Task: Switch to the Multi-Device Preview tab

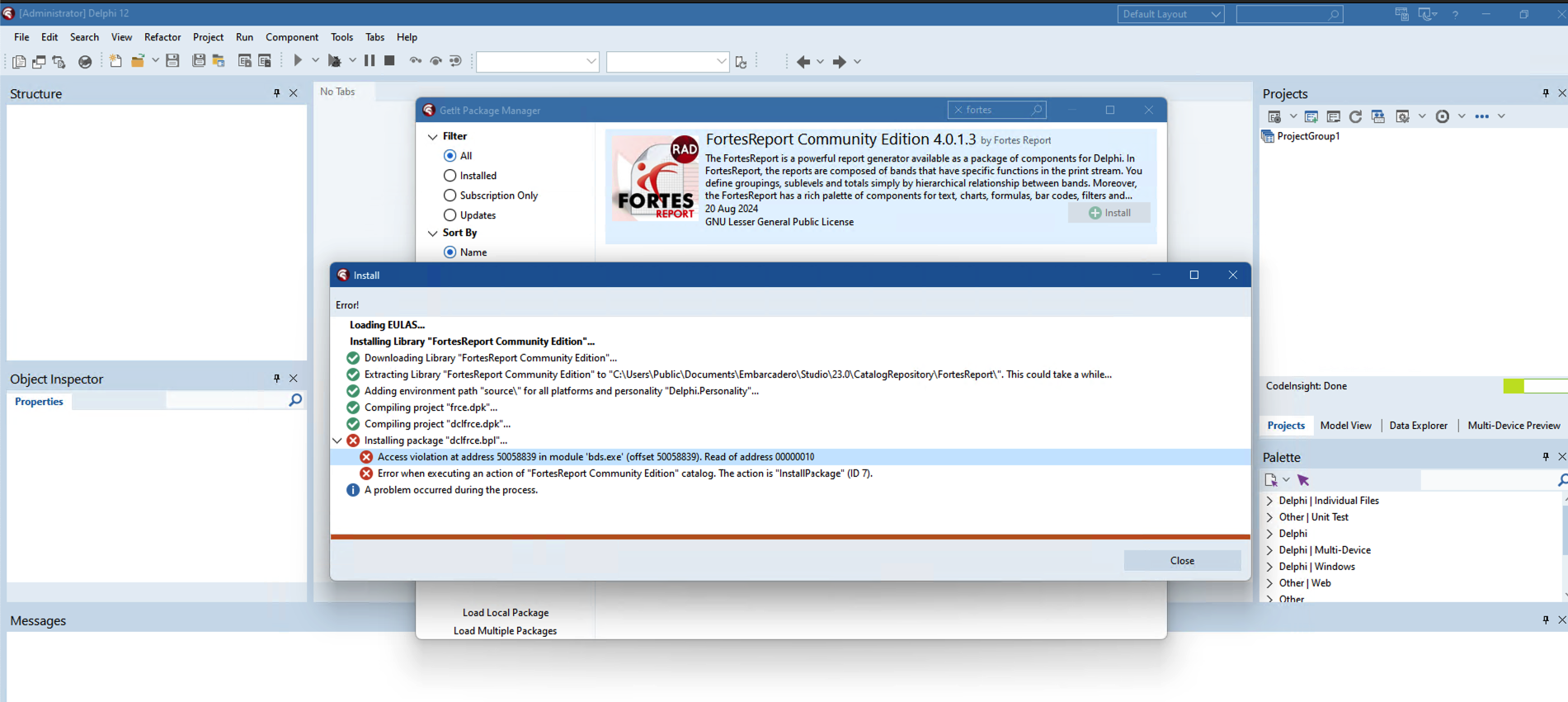Action: tap(1514, 426)
